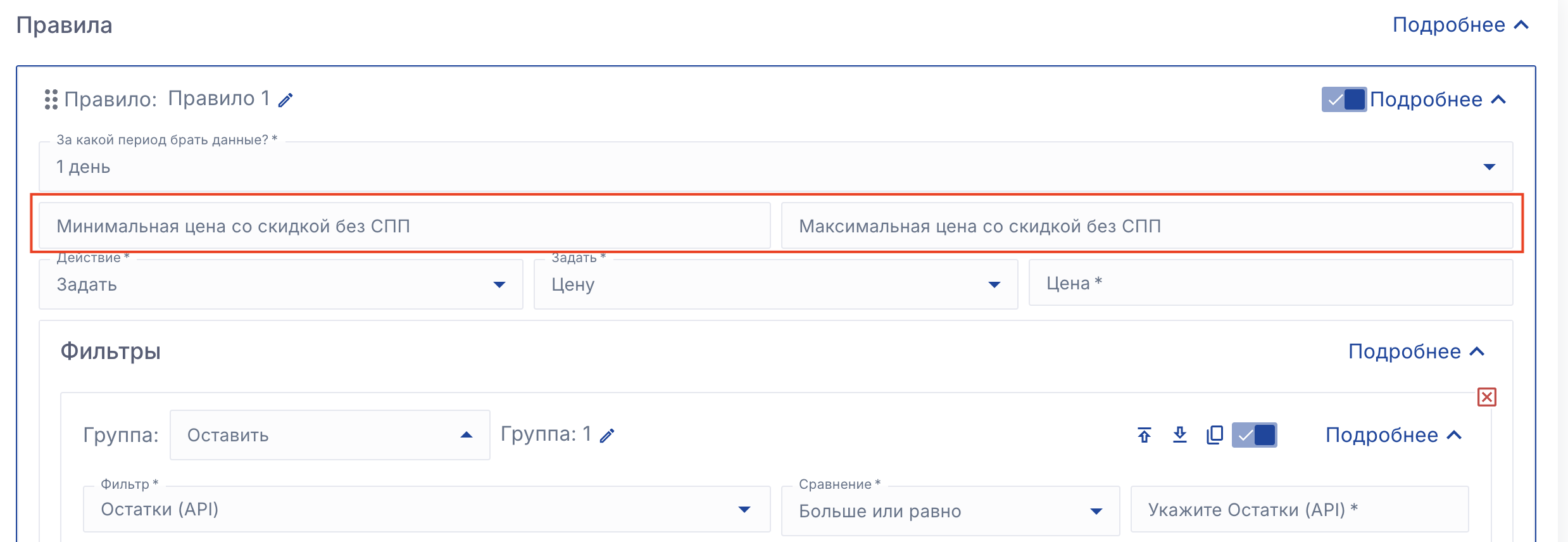Move the filter group up with the arrow icon
1568x542 pixels.
coord(1144,436)
